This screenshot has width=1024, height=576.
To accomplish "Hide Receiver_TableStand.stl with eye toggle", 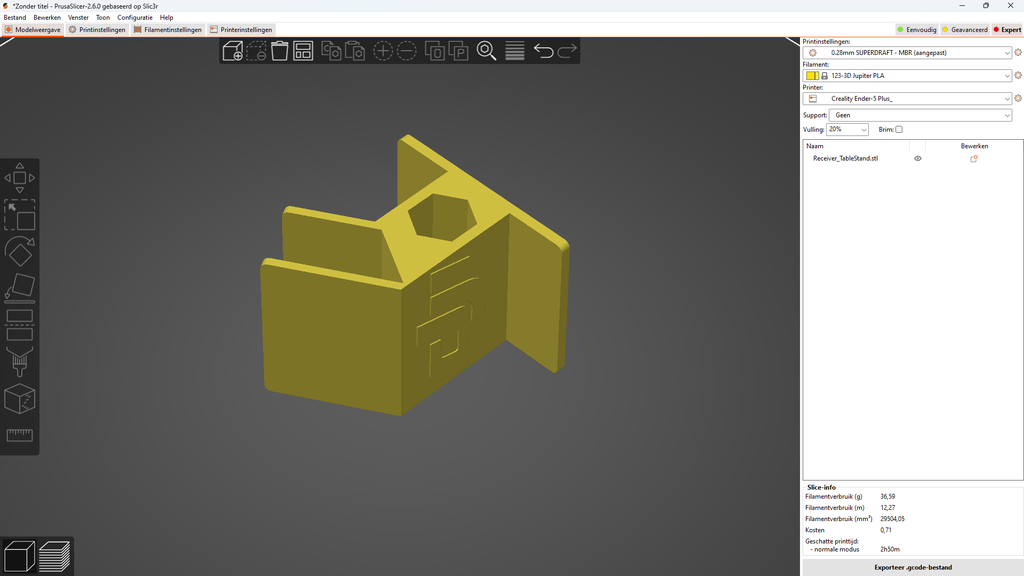I will click(916, 157).
